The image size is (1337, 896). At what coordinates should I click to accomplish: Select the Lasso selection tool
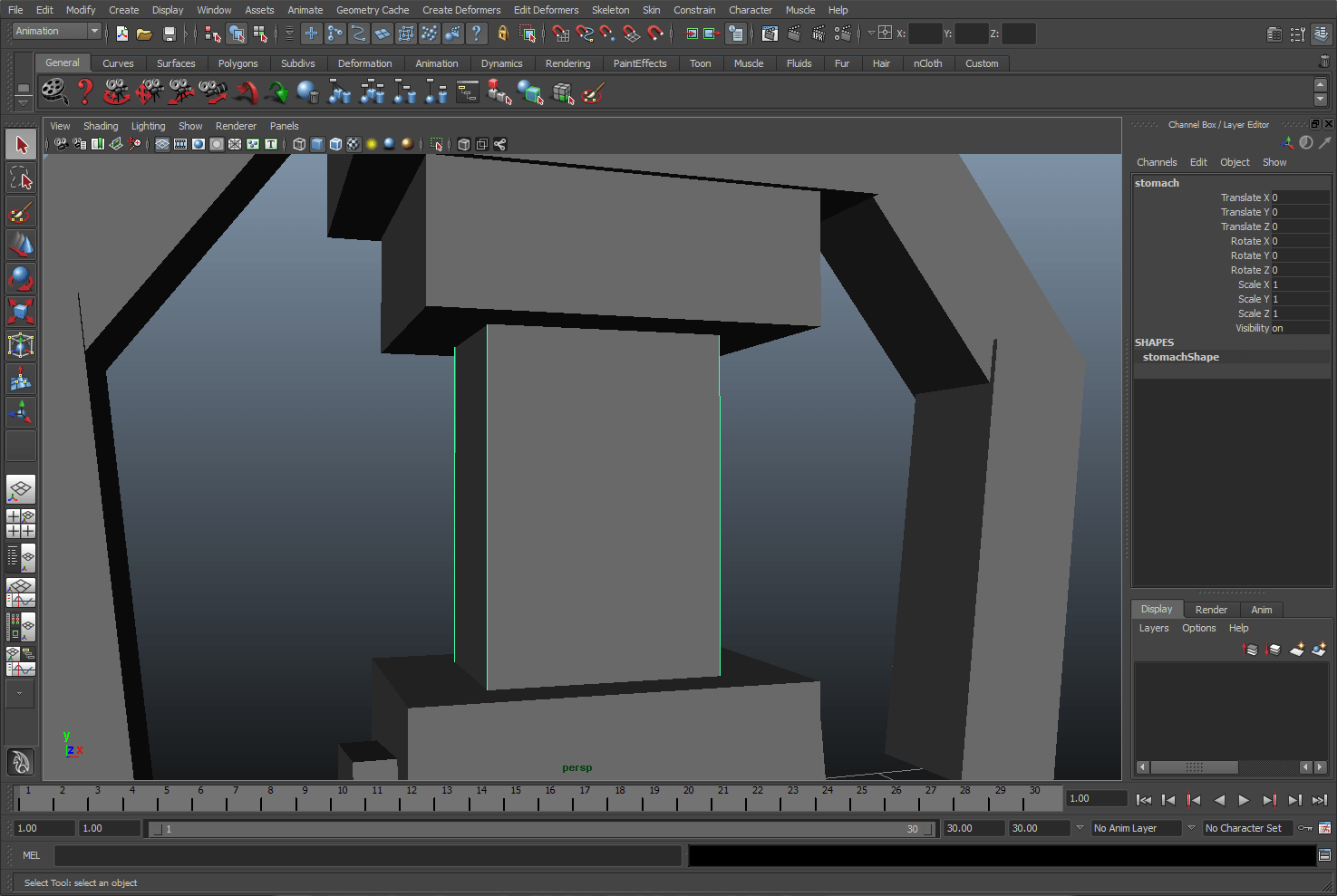(x=21, y=178)
